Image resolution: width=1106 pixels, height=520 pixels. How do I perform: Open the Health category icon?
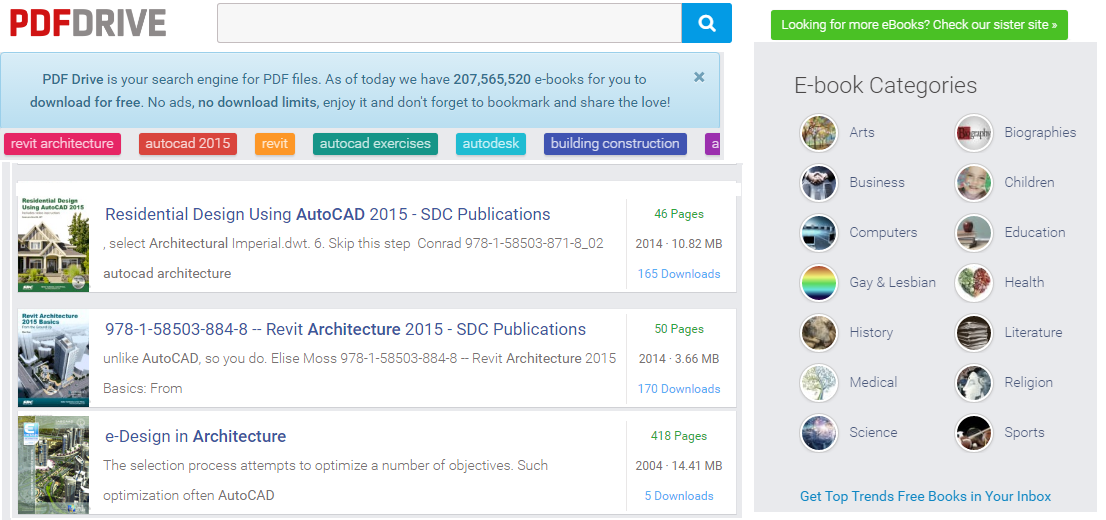pyautogui.click(x=973, y=283)
